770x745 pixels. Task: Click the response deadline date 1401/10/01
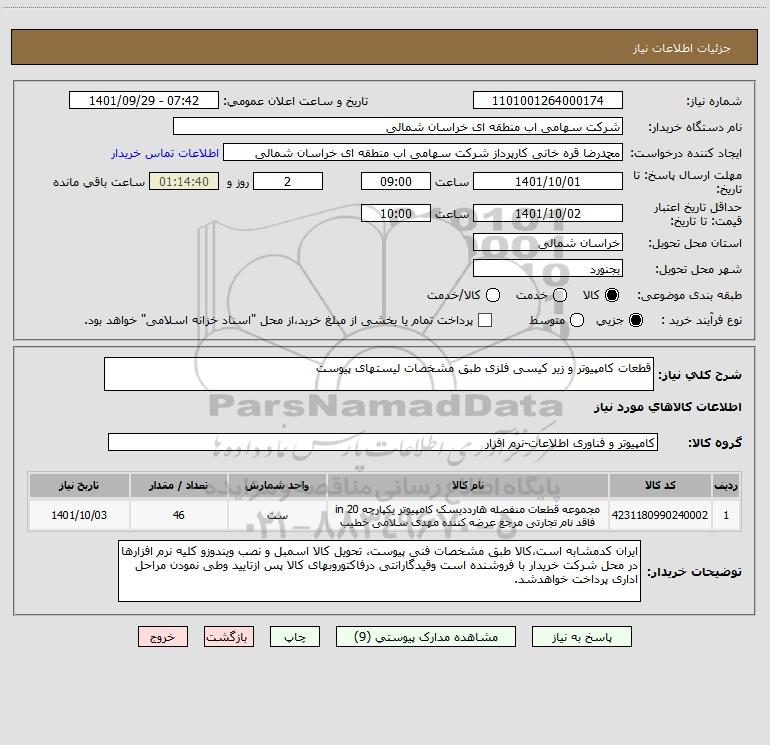coord(548,182)
